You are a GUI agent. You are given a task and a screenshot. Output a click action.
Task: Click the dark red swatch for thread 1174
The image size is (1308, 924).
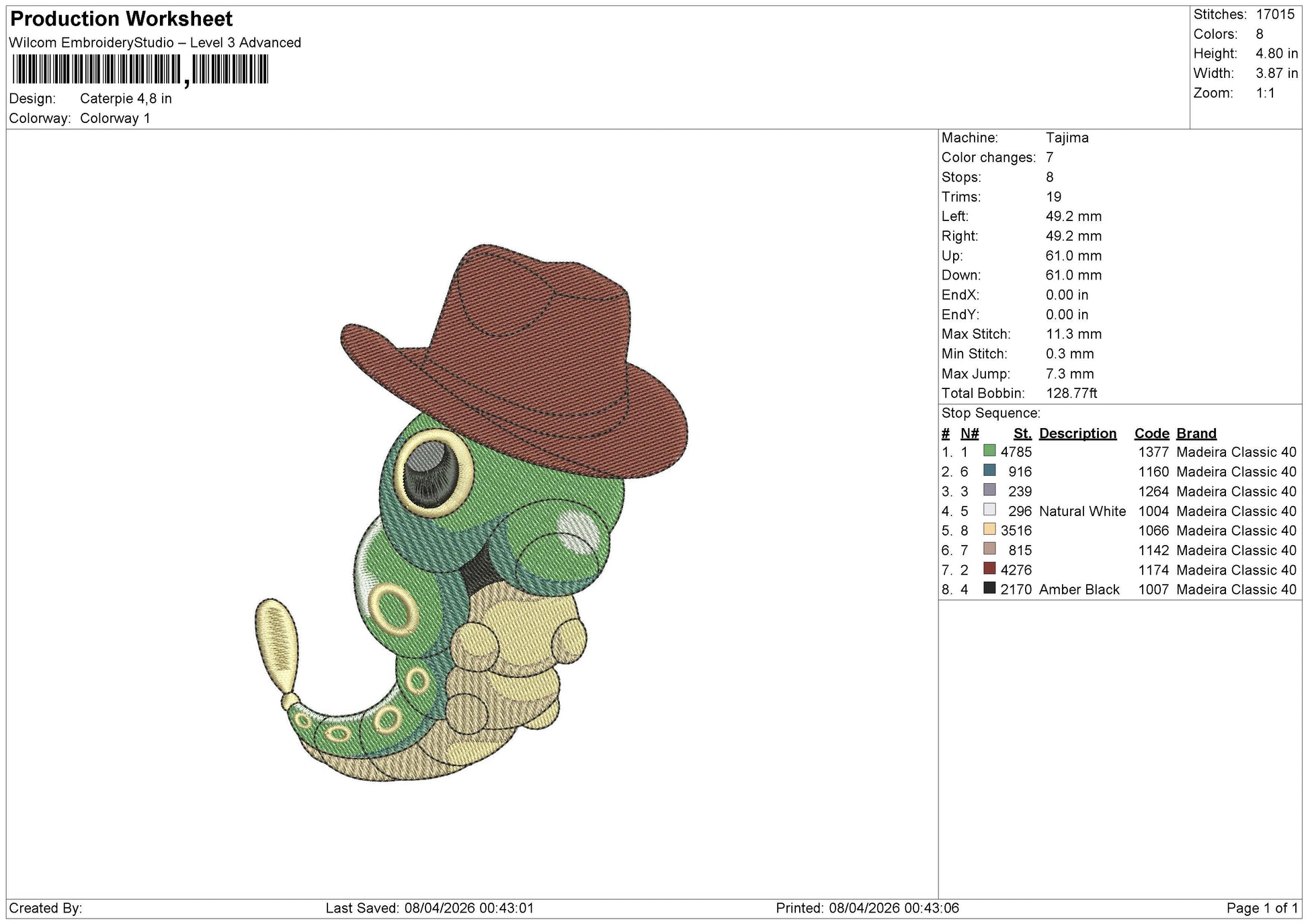(989, 569)
